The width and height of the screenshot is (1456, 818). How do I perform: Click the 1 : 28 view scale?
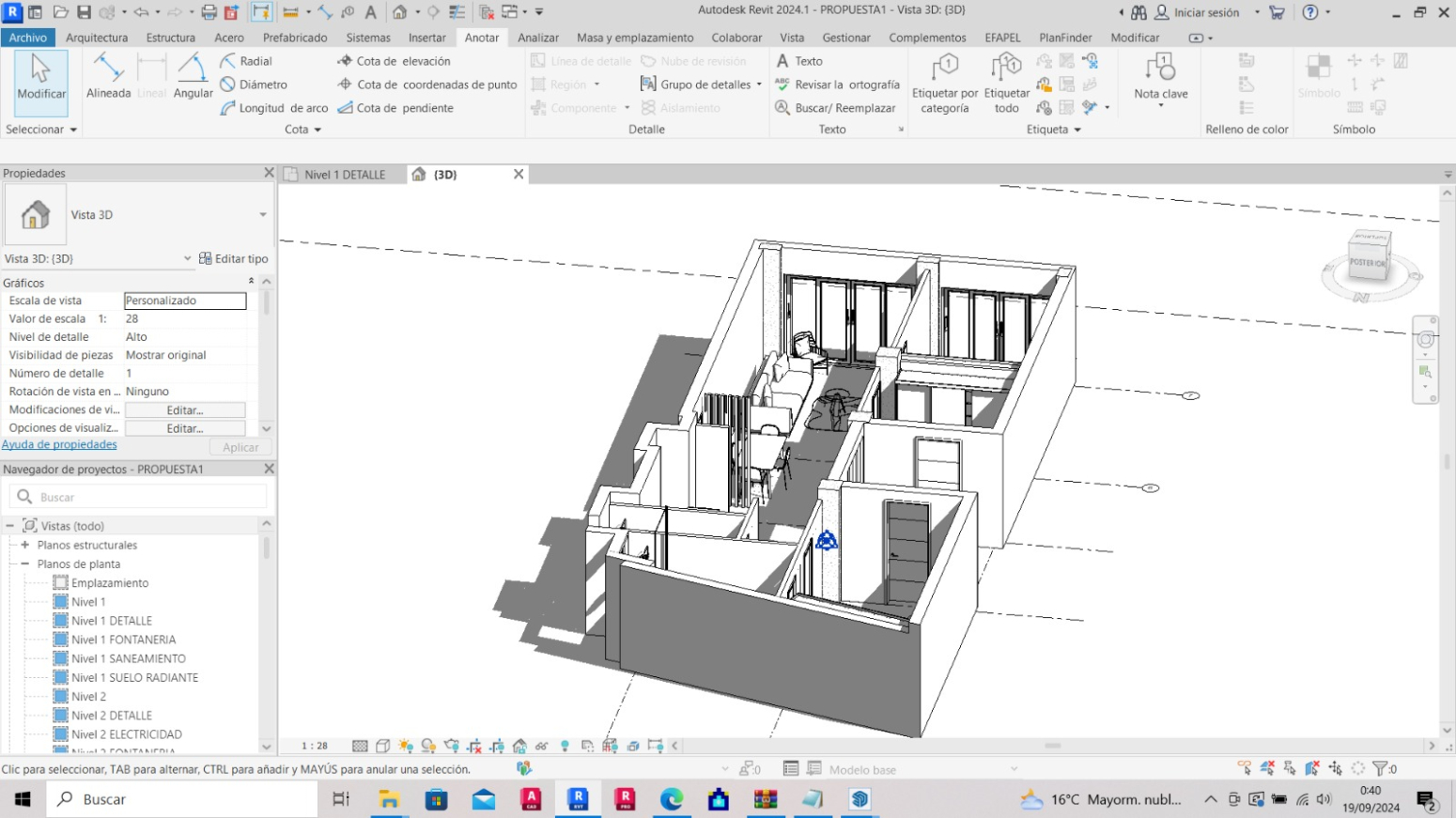point(315,746)
